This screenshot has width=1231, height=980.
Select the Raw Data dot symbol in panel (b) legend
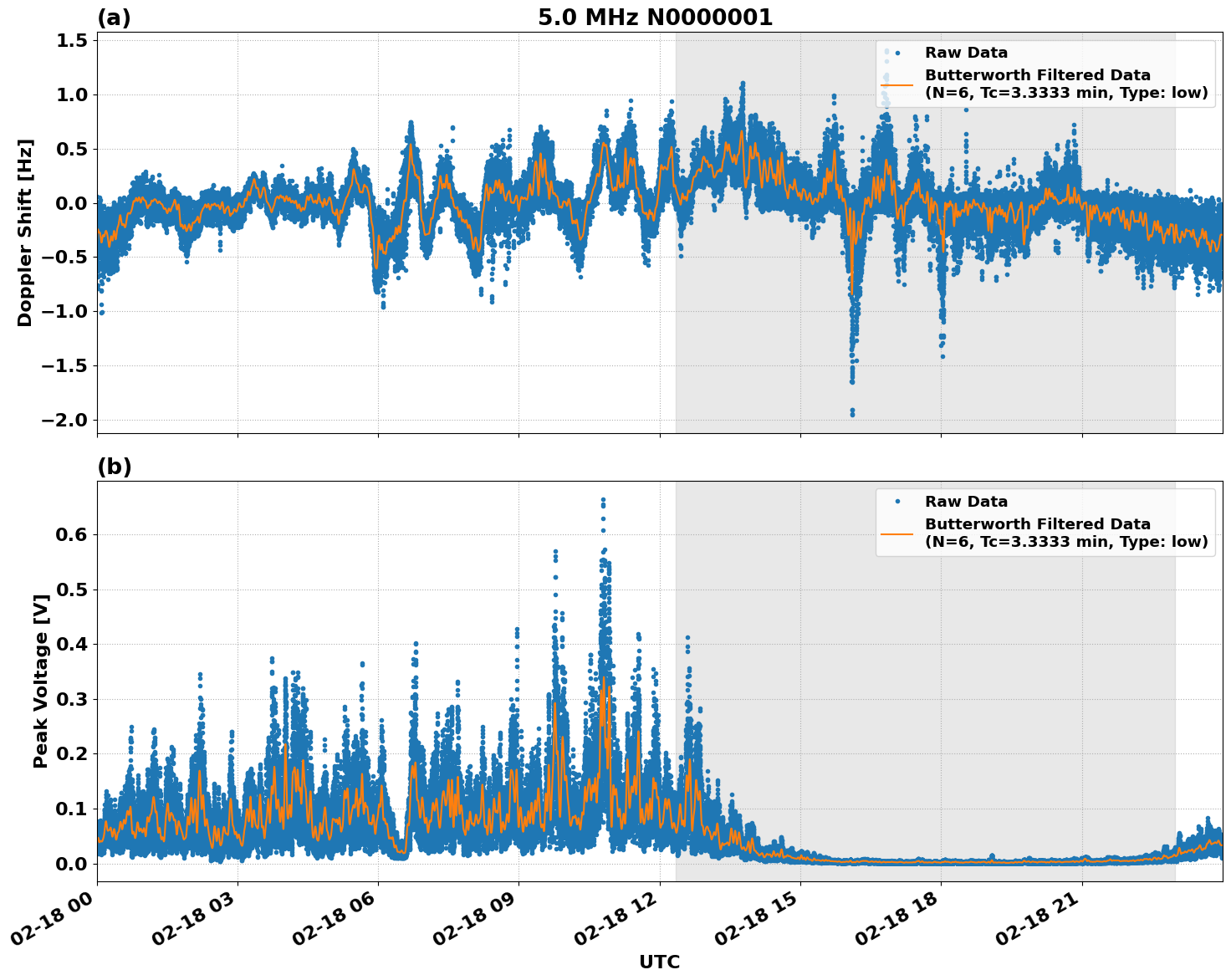[896, 500]
